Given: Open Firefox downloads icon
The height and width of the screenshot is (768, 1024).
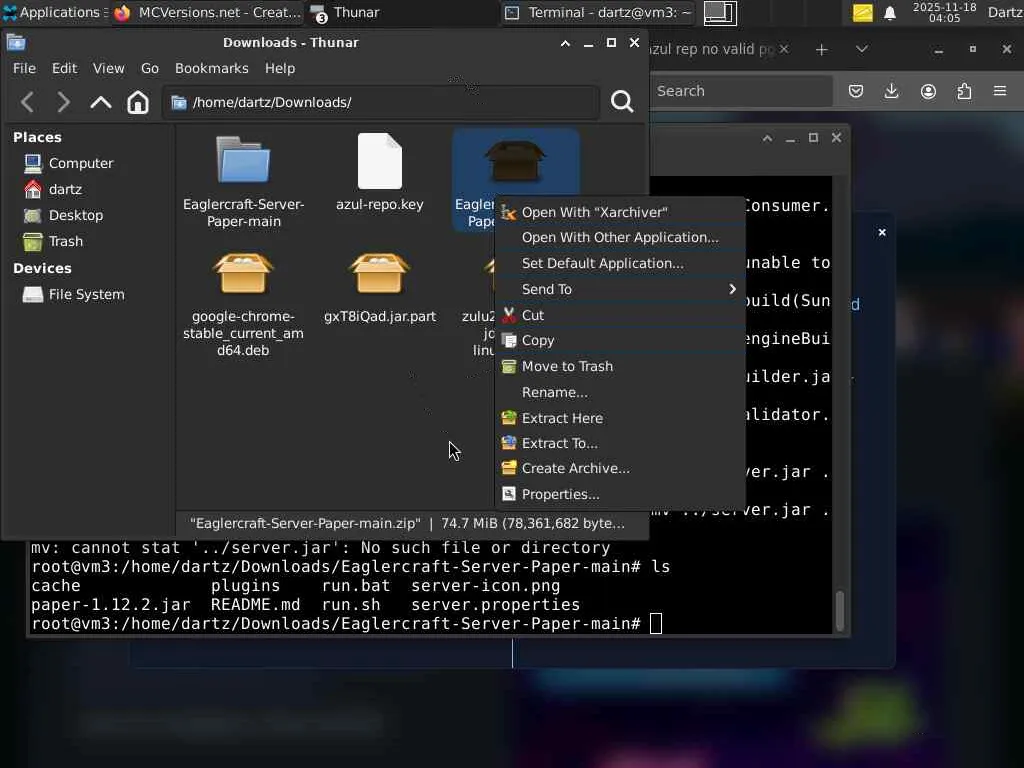Looking at the screenshot, I should (891, 91).
